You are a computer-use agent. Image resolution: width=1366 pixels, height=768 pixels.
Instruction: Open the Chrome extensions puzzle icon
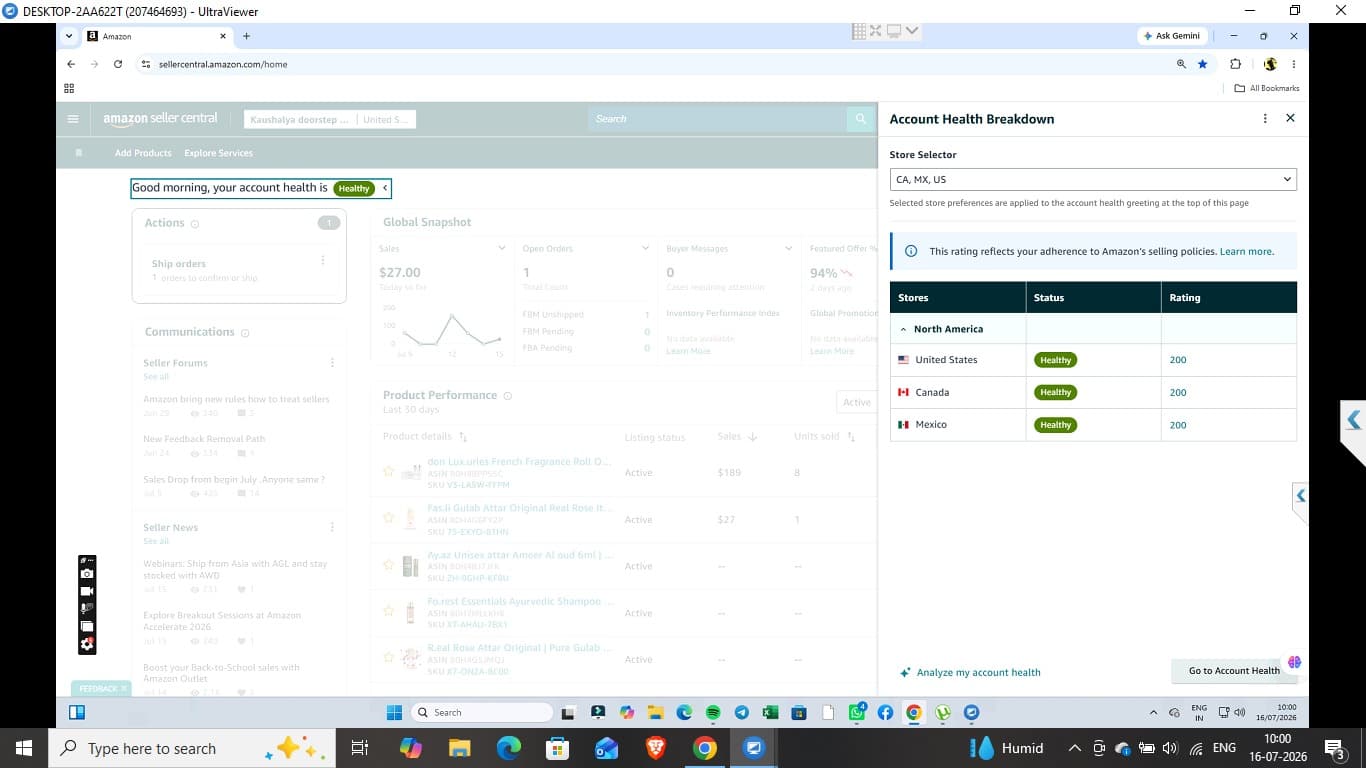[x=1235, y=64]
